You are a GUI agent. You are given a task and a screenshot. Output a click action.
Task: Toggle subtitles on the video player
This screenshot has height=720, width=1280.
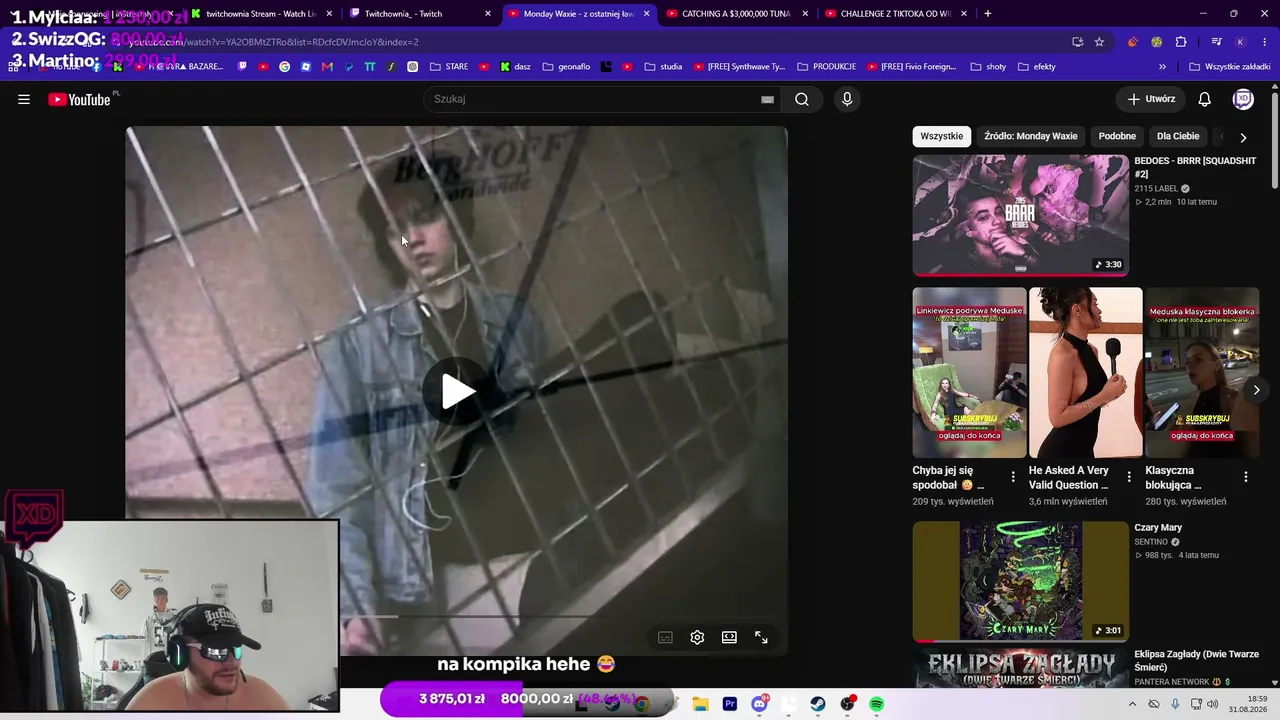(x=665, y=637)
